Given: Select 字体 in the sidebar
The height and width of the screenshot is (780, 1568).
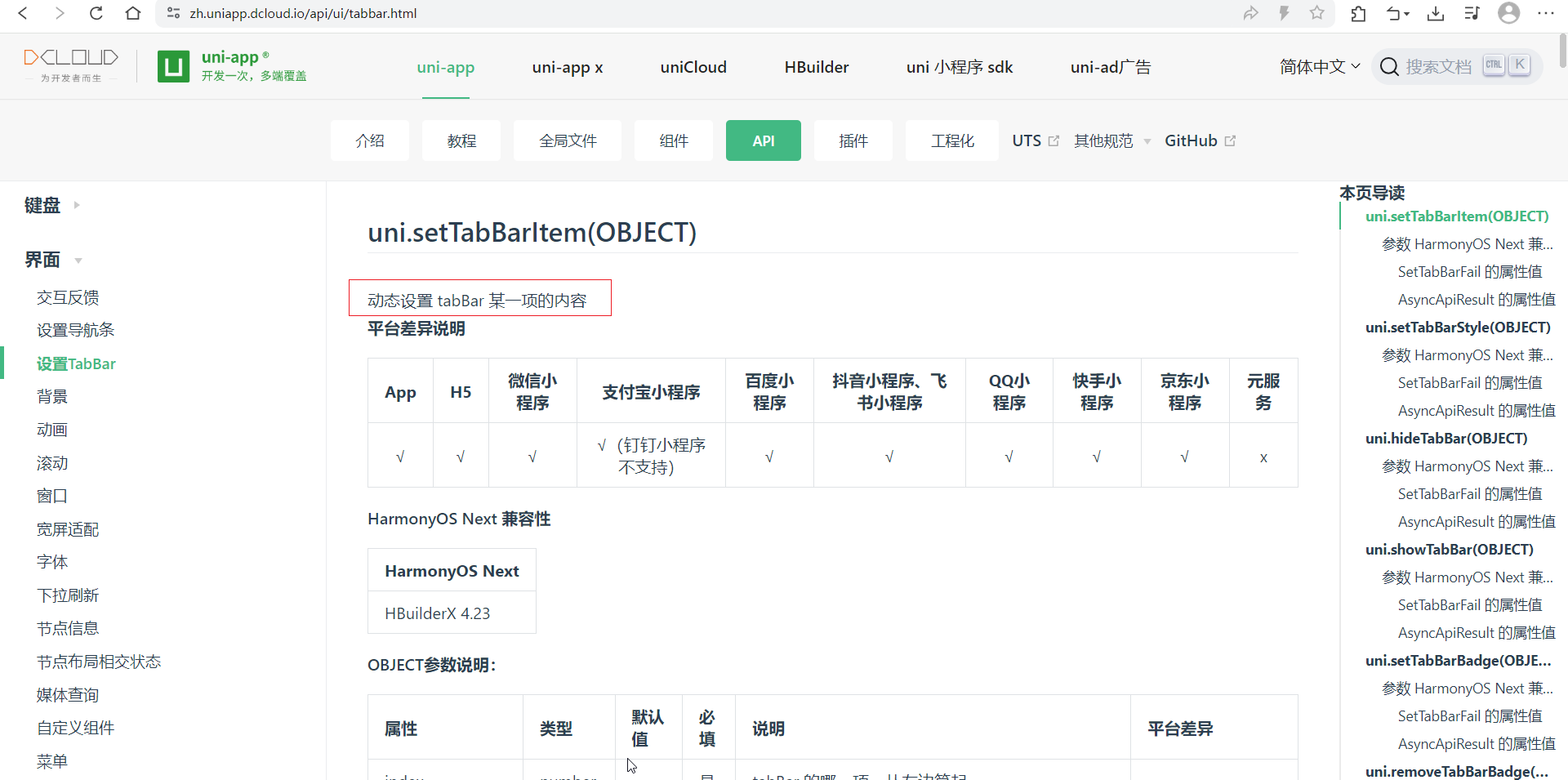Looking at the screenshot, I should point(52,562).
